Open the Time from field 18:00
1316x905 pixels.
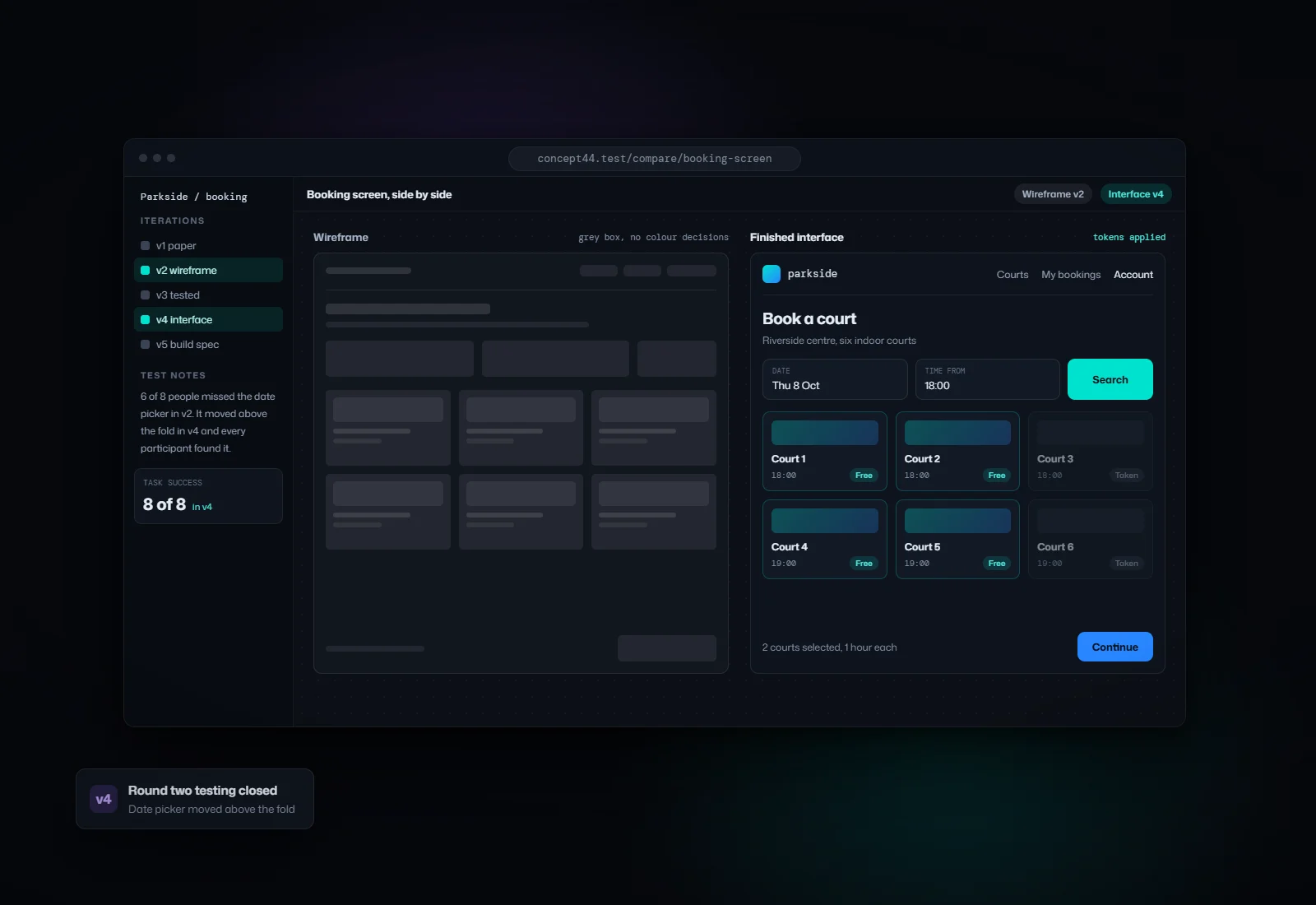coord(987,379)
